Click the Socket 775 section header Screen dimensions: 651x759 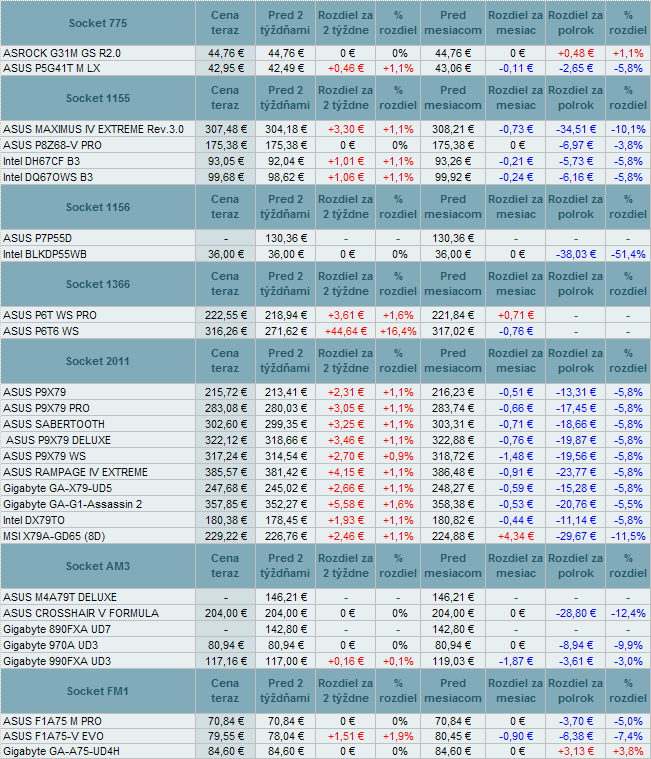pos(98,23)
